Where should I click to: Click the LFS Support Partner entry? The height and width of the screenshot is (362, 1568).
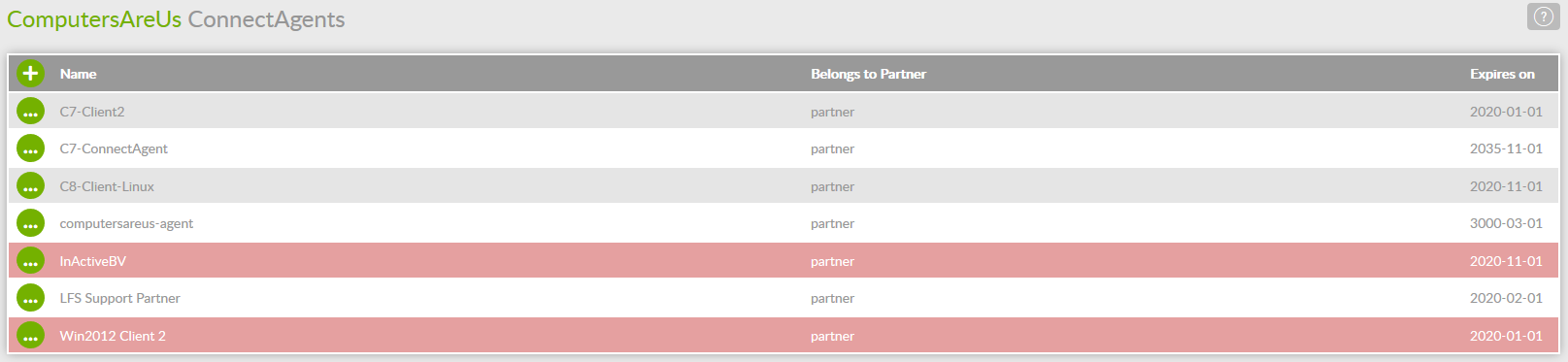click(x=119, y=298)
